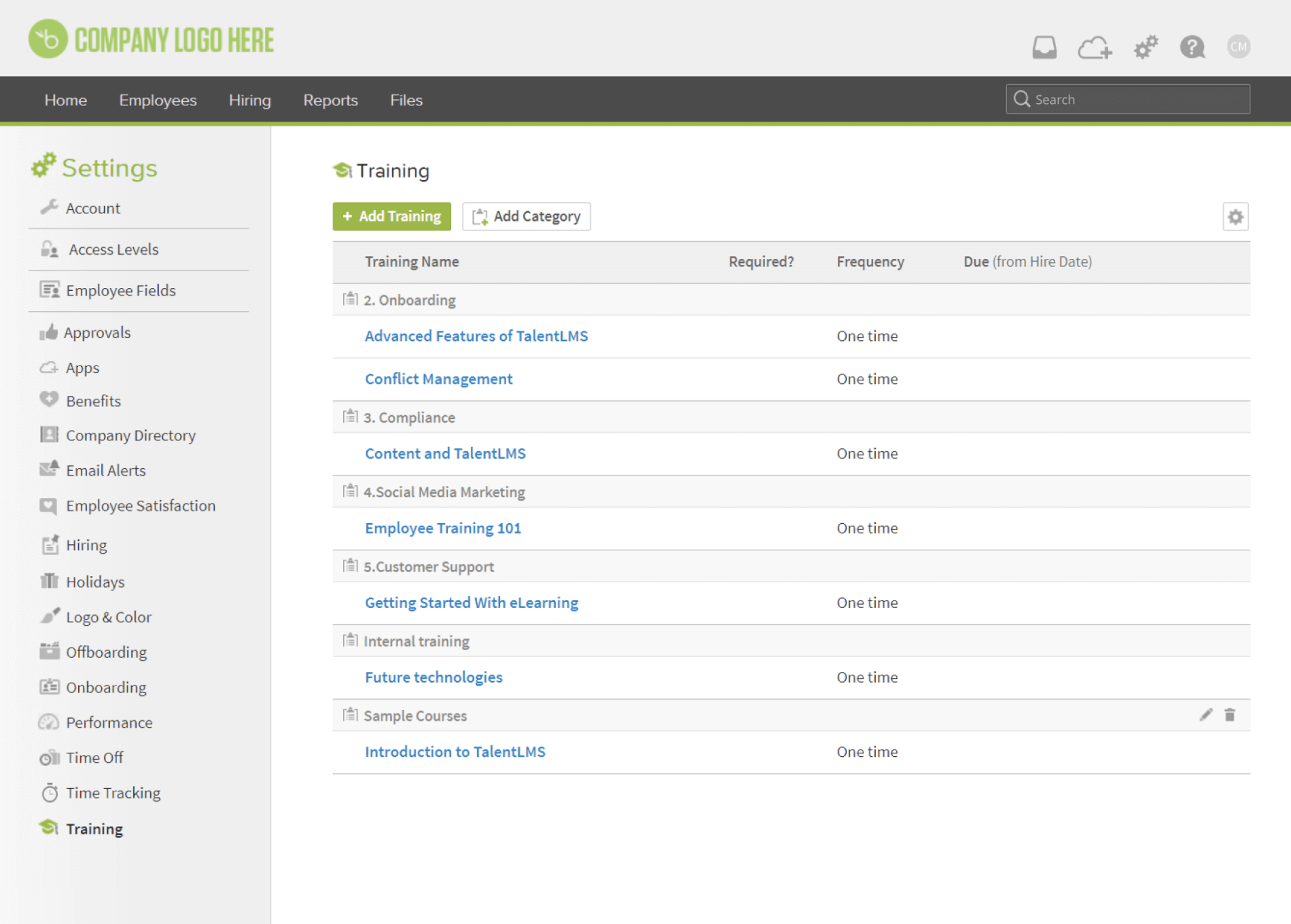
Task: Open Future technologies training link
Action: pos(434,677)
